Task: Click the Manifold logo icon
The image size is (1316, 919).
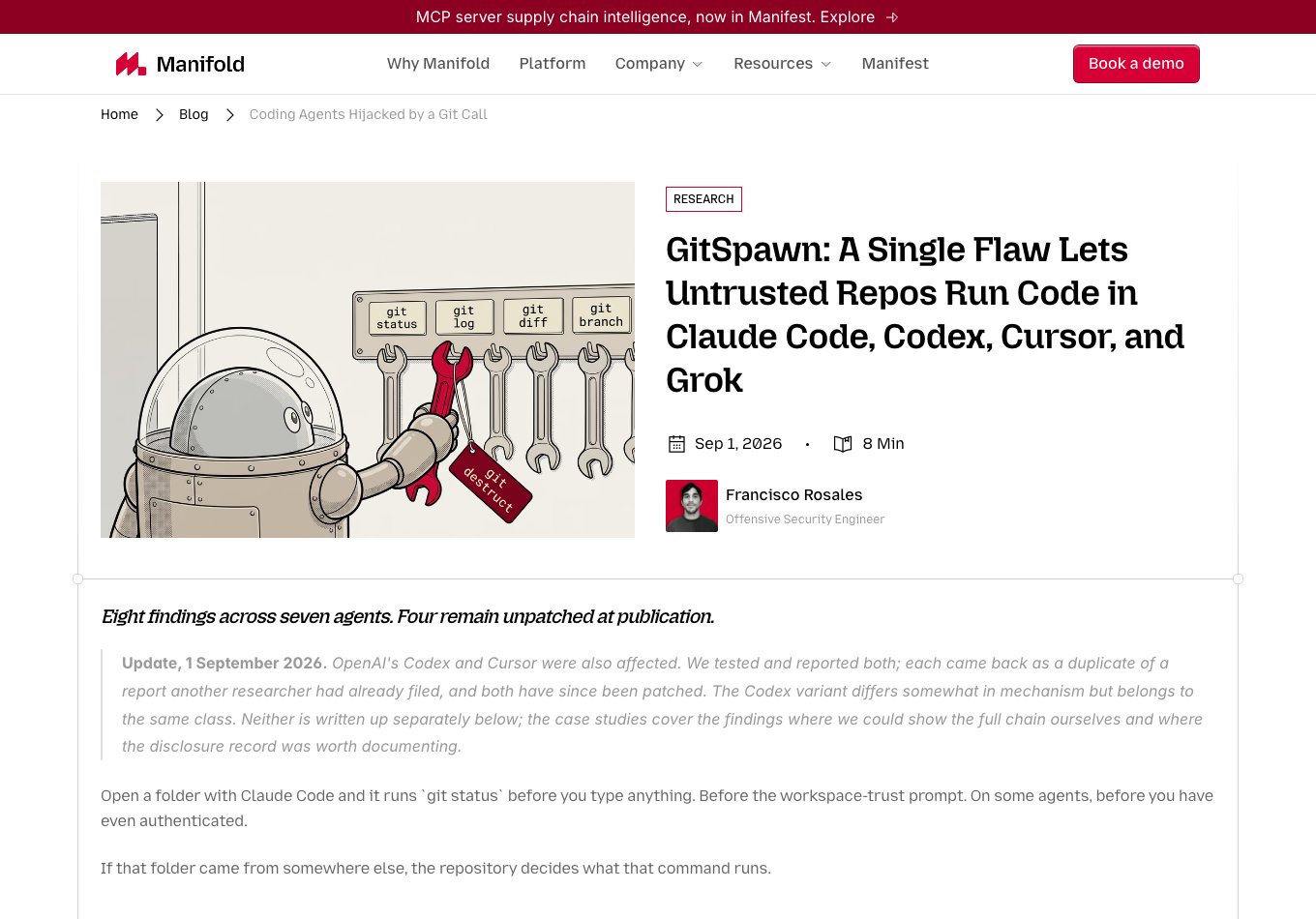Action: point(131,64)
